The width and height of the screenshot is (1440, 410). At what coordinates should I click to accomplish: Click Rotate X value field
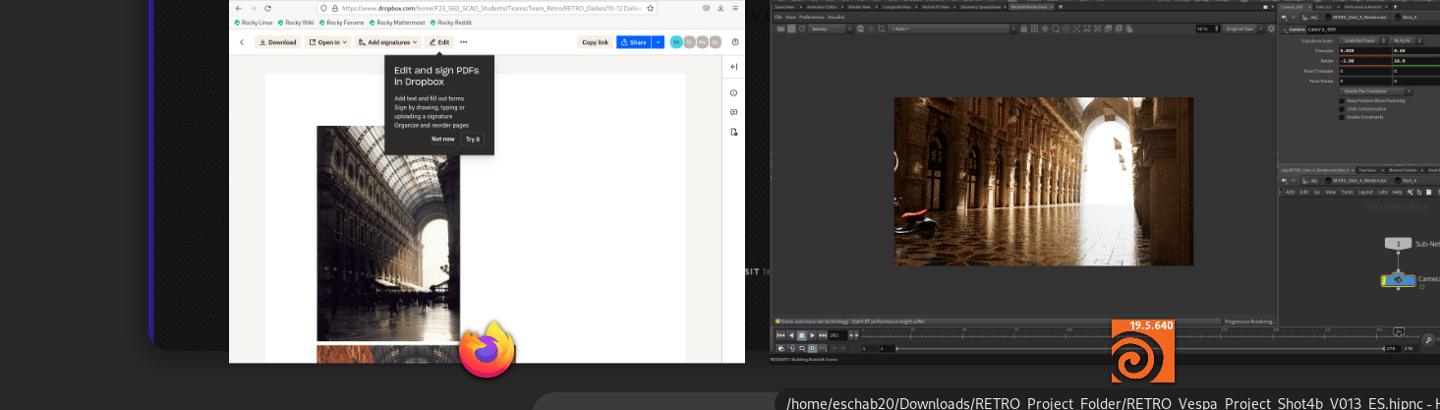(1365, 61)
